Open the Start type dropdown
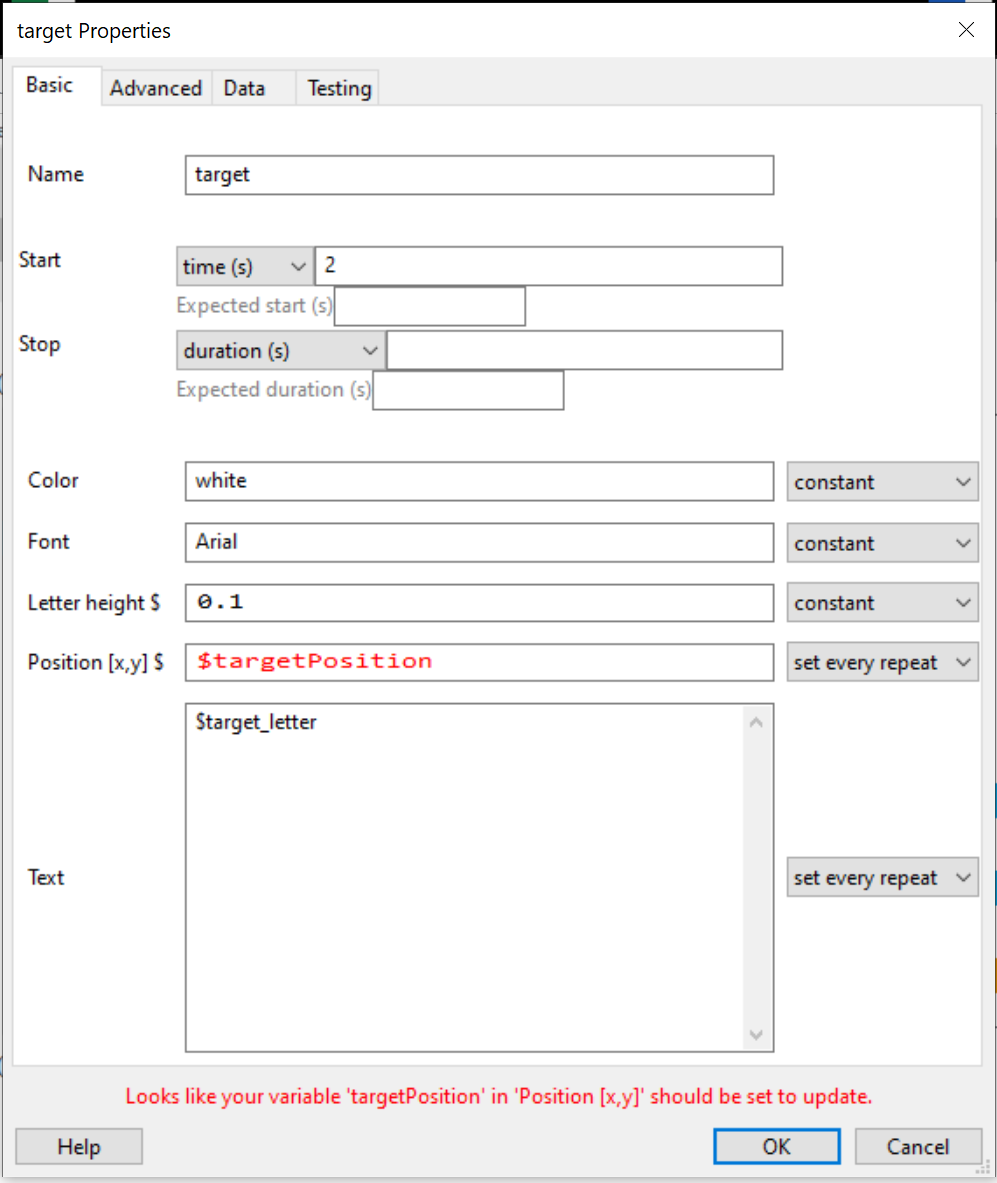This screenshot has height=1183, width=997. click(x=244, y=267)
